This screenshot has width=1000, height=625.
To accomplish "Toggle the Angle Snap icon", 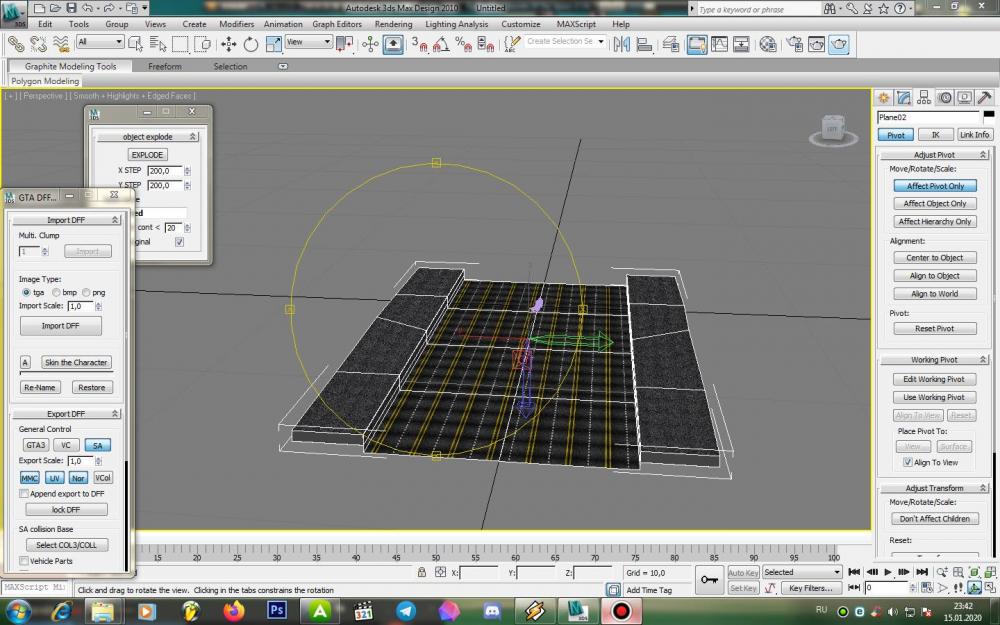I will coord(441,44).
